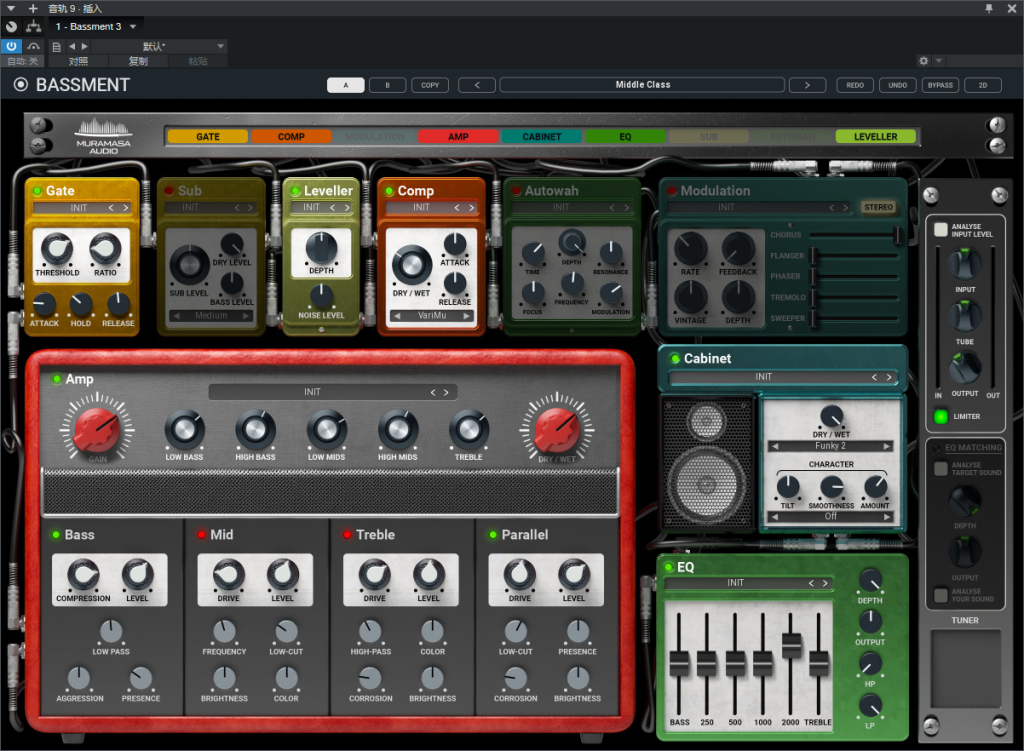The width and height of the screenshot is (1024, 751).
Task: Jump to the GATE tab in the rack
Action: 208,136
